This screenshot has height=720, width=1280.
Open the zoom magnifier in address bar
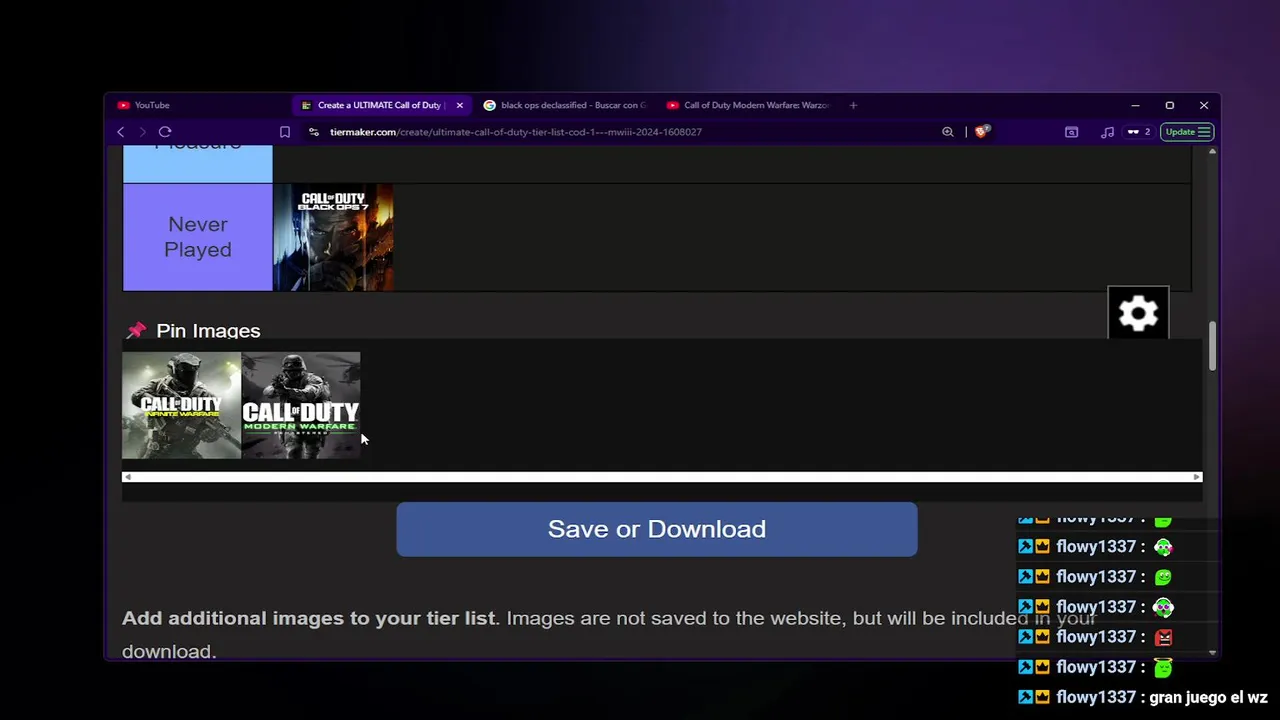[948, 132]
